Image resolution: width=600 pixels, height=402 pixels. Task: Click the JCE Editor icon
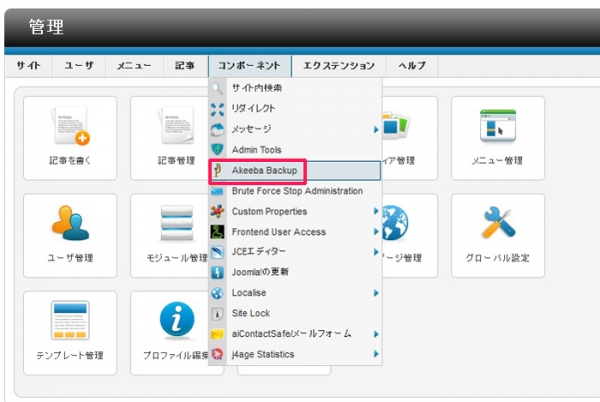coord(217,252)
